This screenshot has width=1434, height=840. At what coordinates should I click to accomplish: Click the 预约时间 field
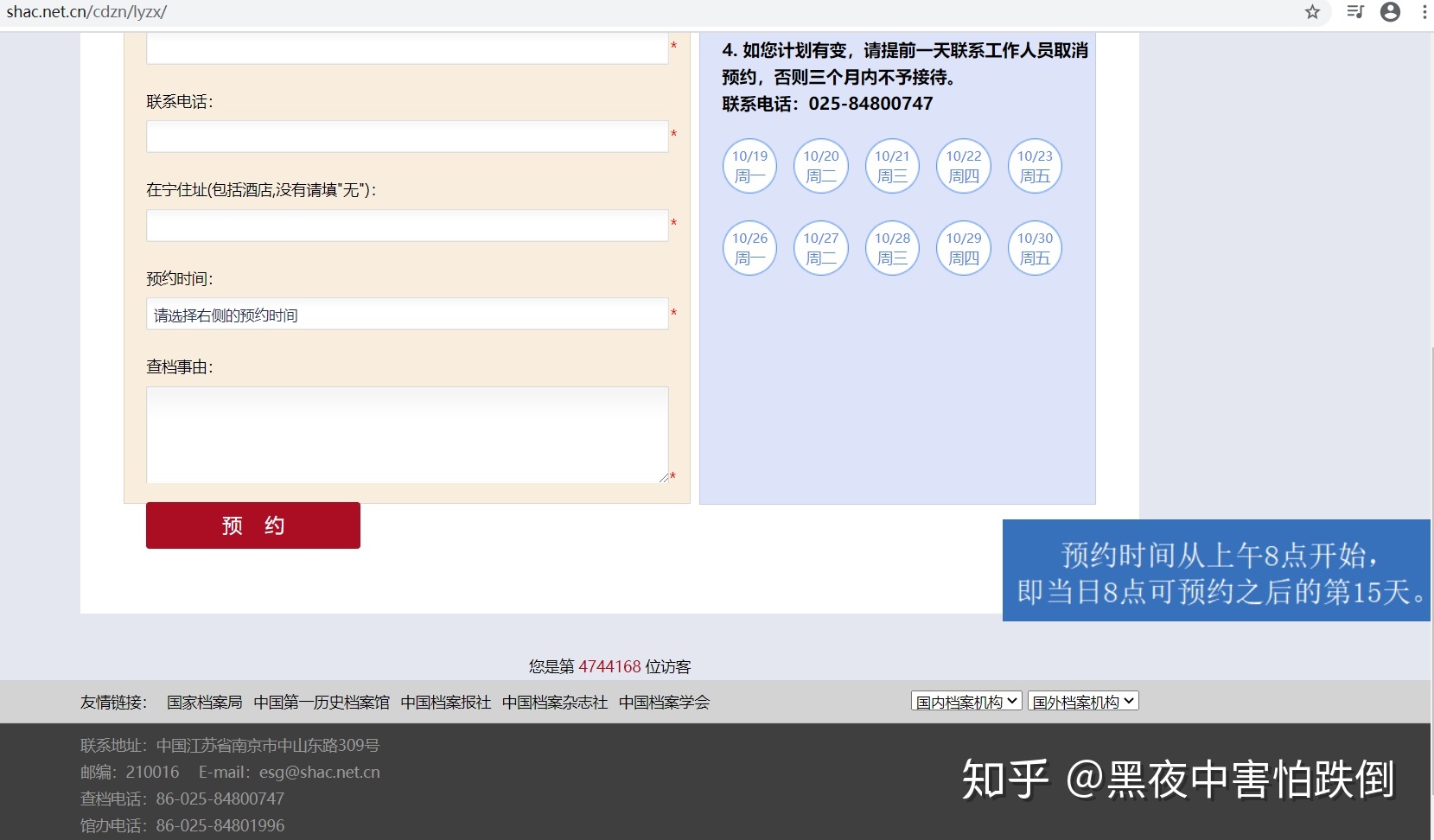tap(406, 315)
